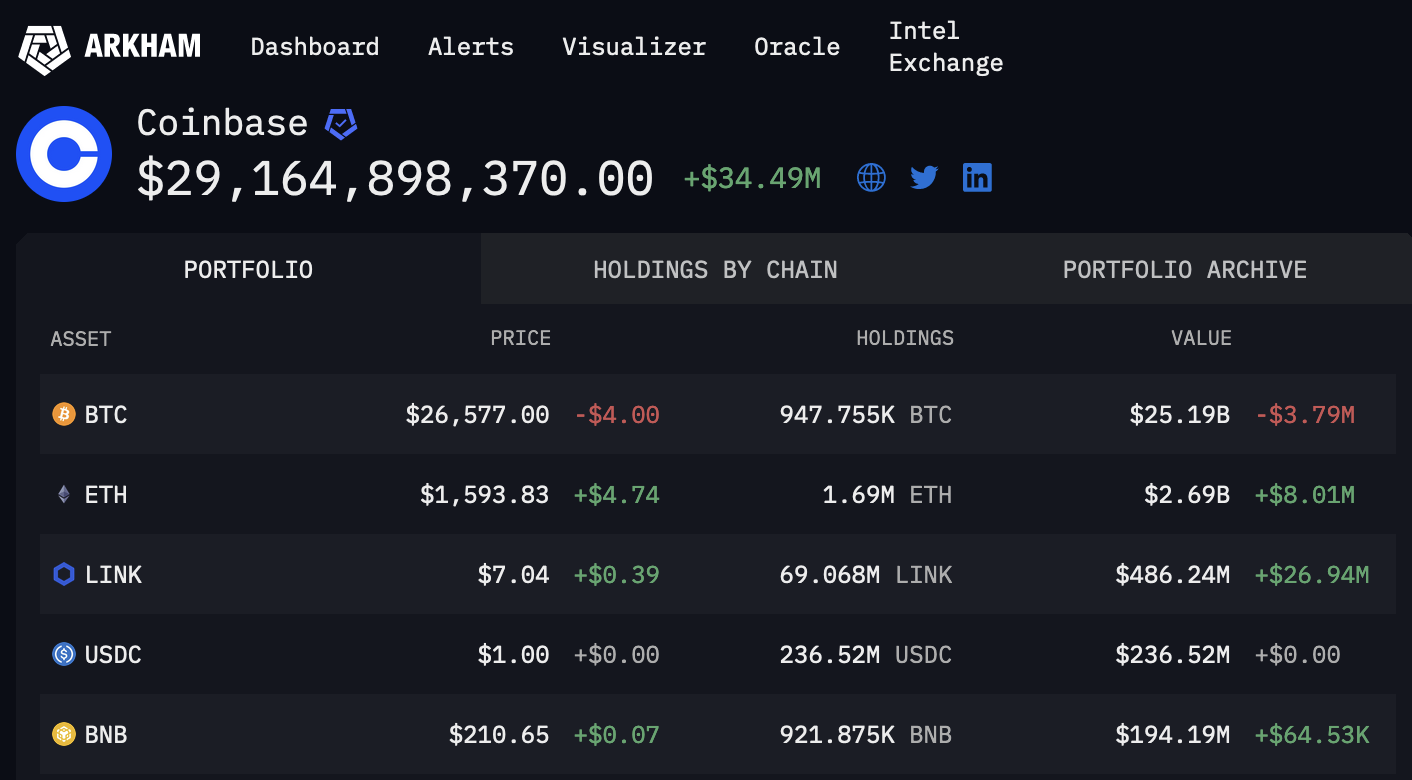The height and width of the screenshot is (780, 1412).
Task: Open the Visualizer page
Action: pos(634,47)
